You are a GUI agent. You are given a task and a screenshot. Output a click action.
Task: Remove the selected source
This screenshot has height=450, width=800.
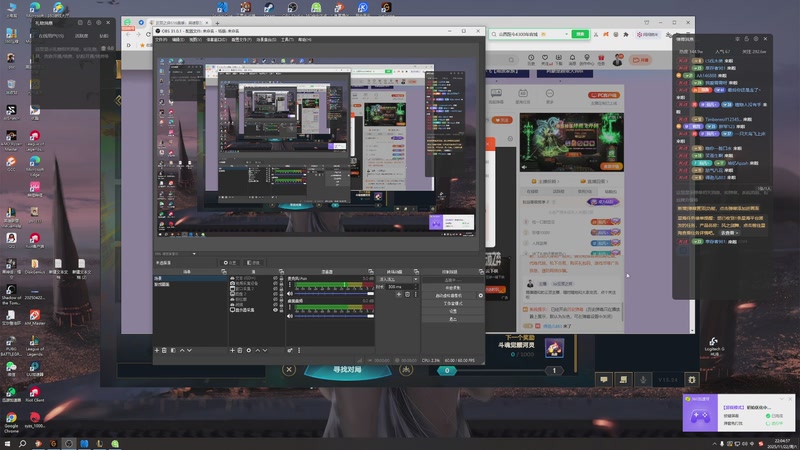pyautogui.click(x=240, y=351)
